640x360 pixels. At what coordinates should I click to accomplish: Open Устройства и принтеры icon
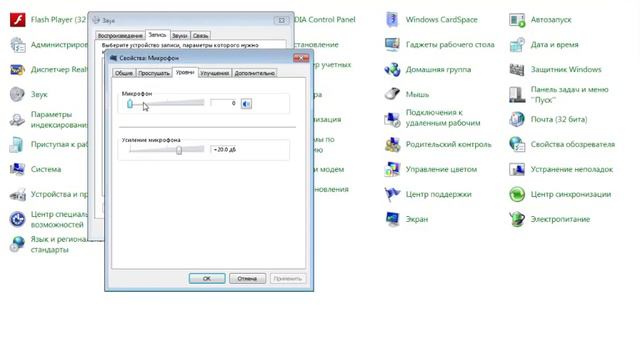pos(18,194)
